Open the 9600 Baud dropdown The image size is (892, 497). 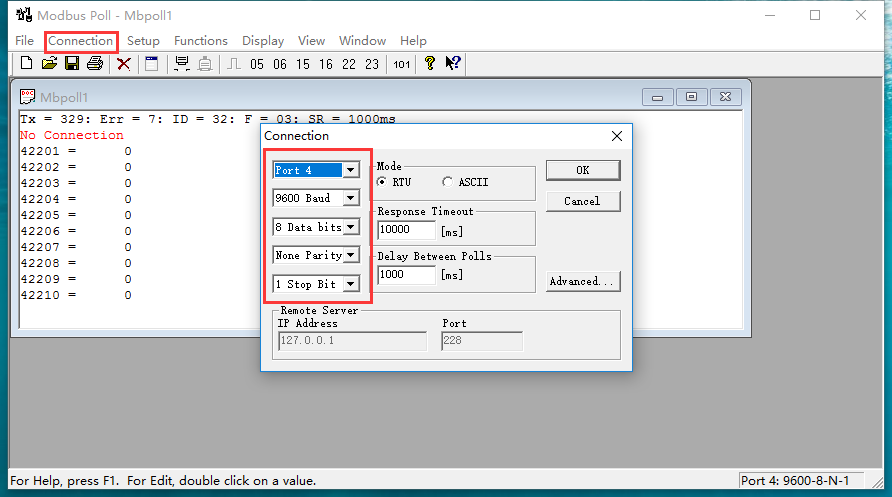(351, 198)
